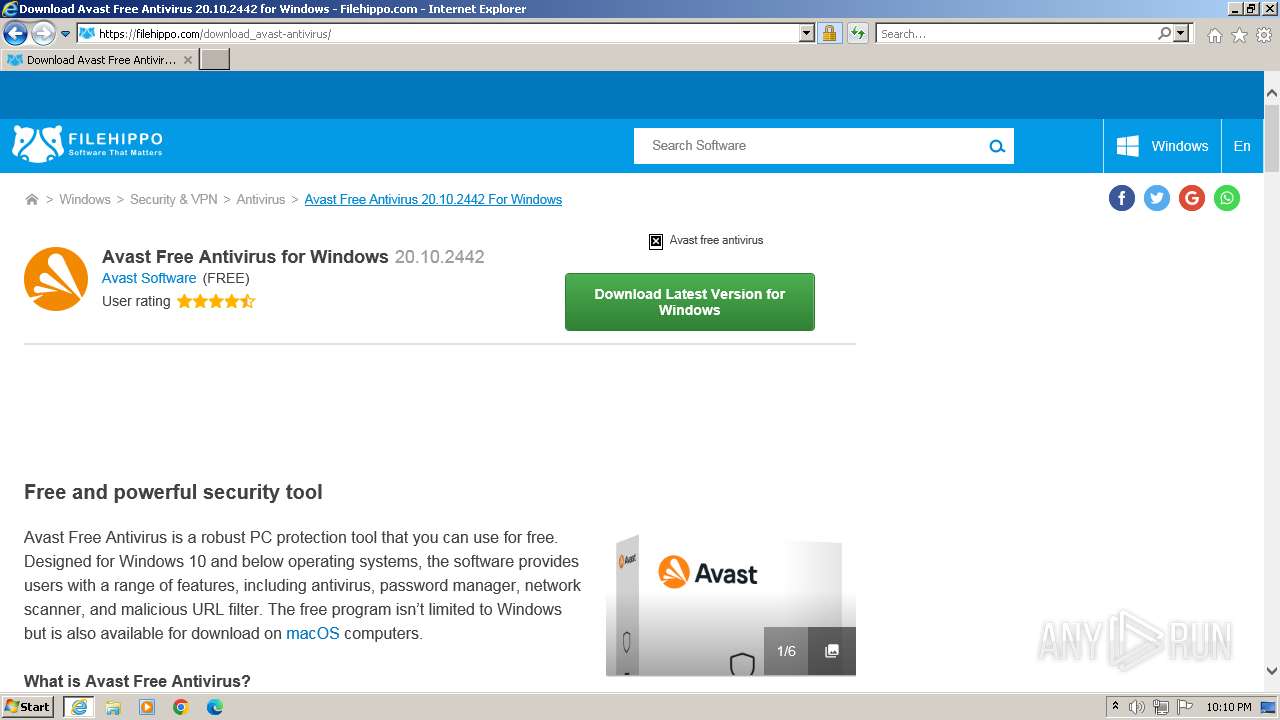Open IE Favorites star
The image size is (1280, 720).
[1239, 34]
